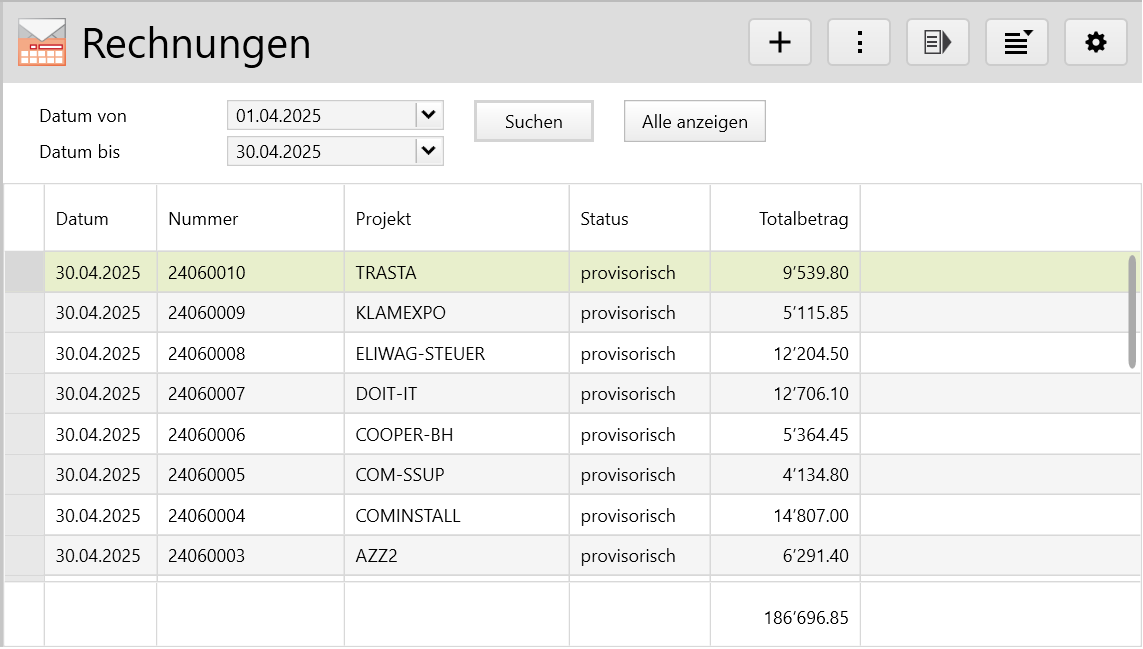
Task: Click the plus icon to add invoice
Action: coord(779,42)
